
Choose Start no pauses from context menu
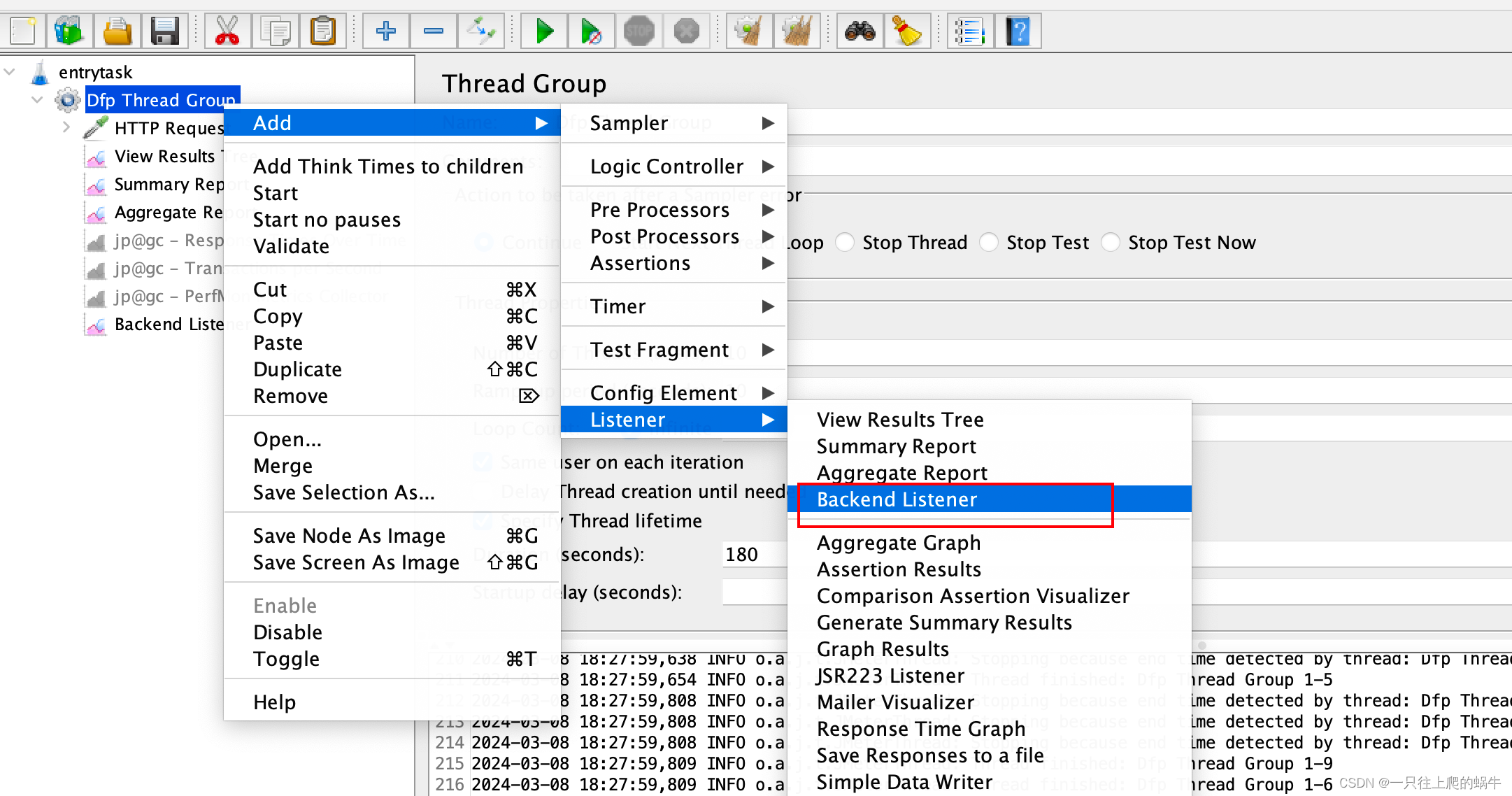392,220
